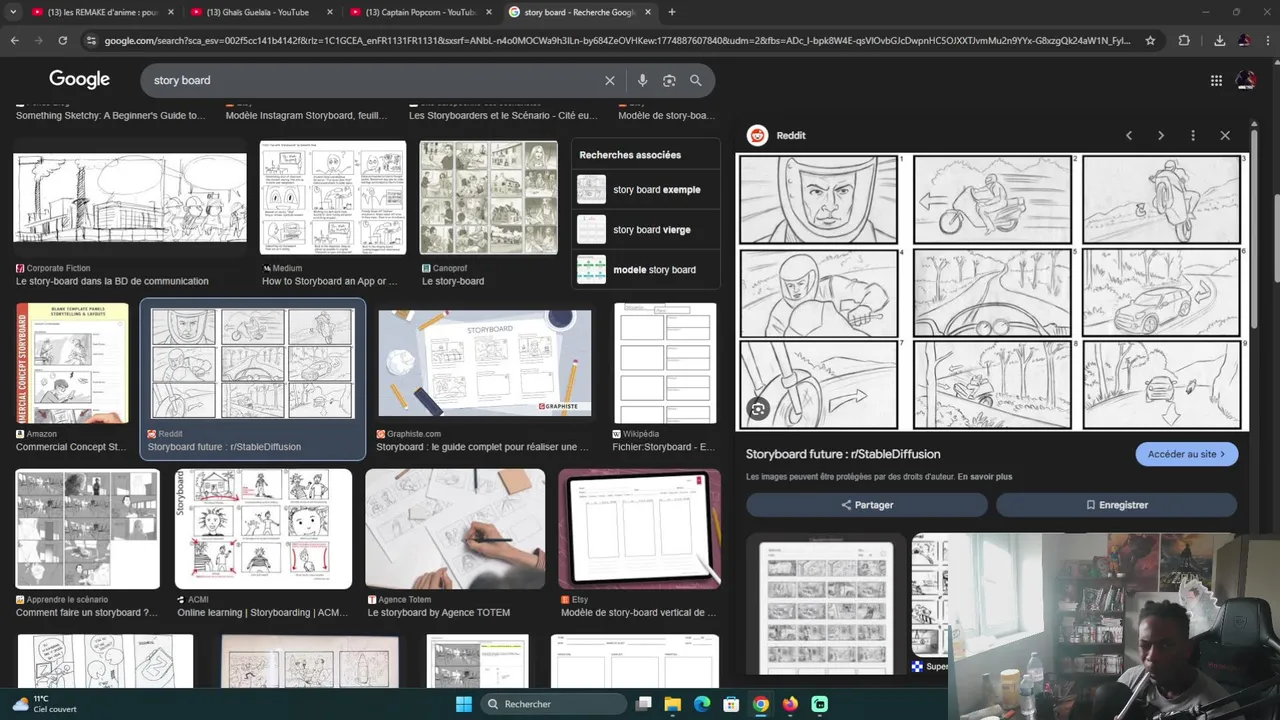Open the Etsy vertical story-board tablet thumbnail
The width and height of the screenshot is (1280, 720).
click(640, 529)
